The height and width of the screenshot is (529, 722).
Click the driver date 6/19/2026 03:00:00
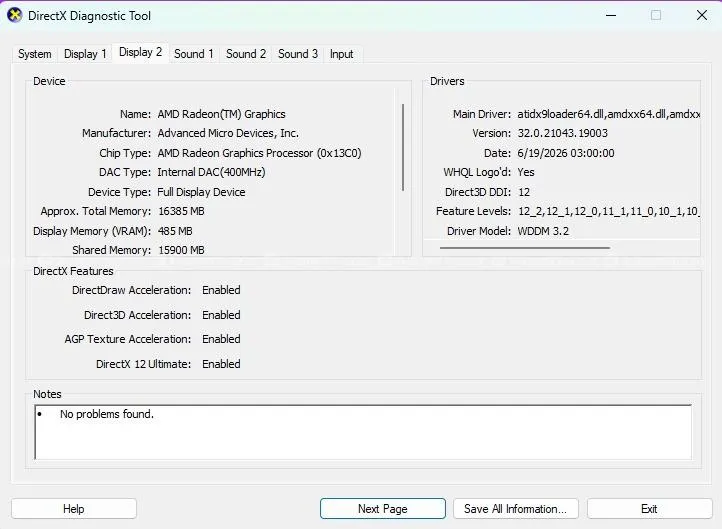(566, 153)
